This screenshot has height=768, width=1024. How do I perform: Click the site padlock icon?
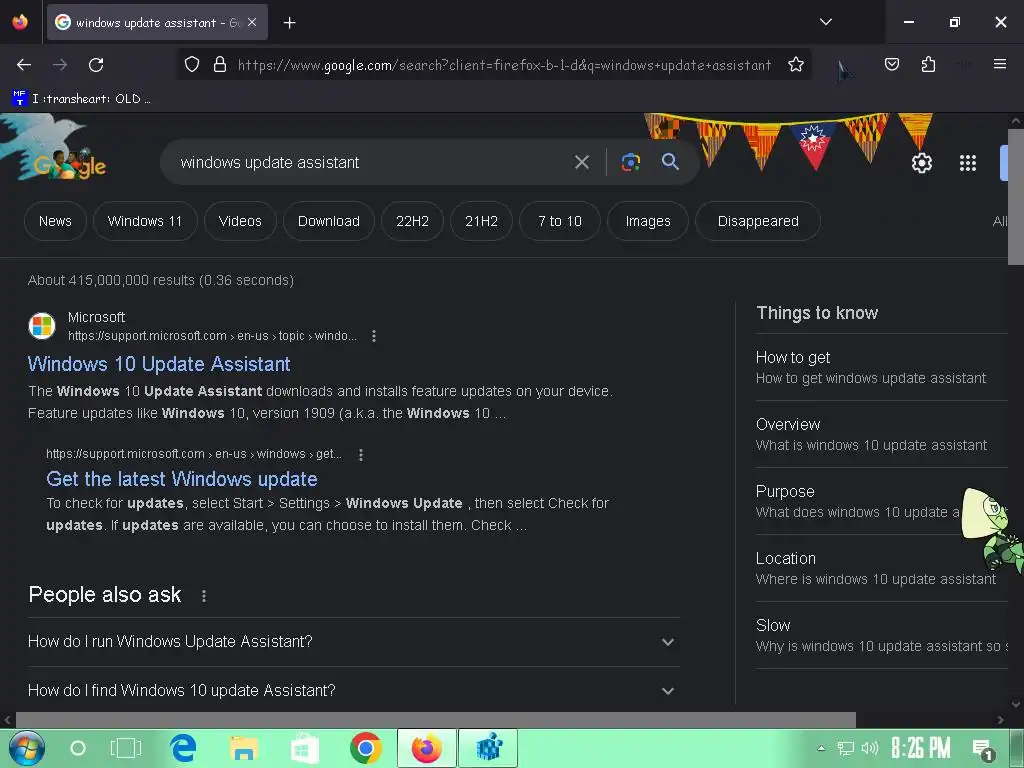pos(220,65)
